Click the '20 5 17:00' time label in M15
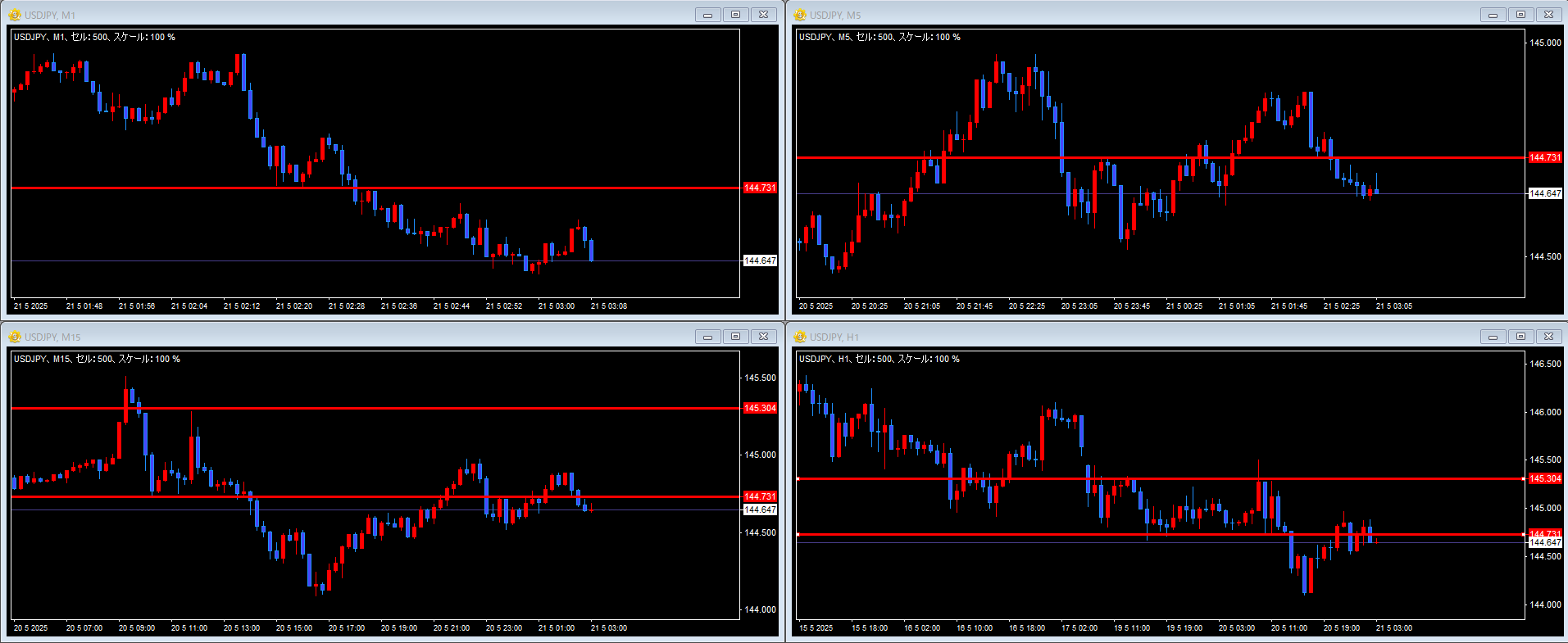 pyautogui.click(x=347, y=628)
